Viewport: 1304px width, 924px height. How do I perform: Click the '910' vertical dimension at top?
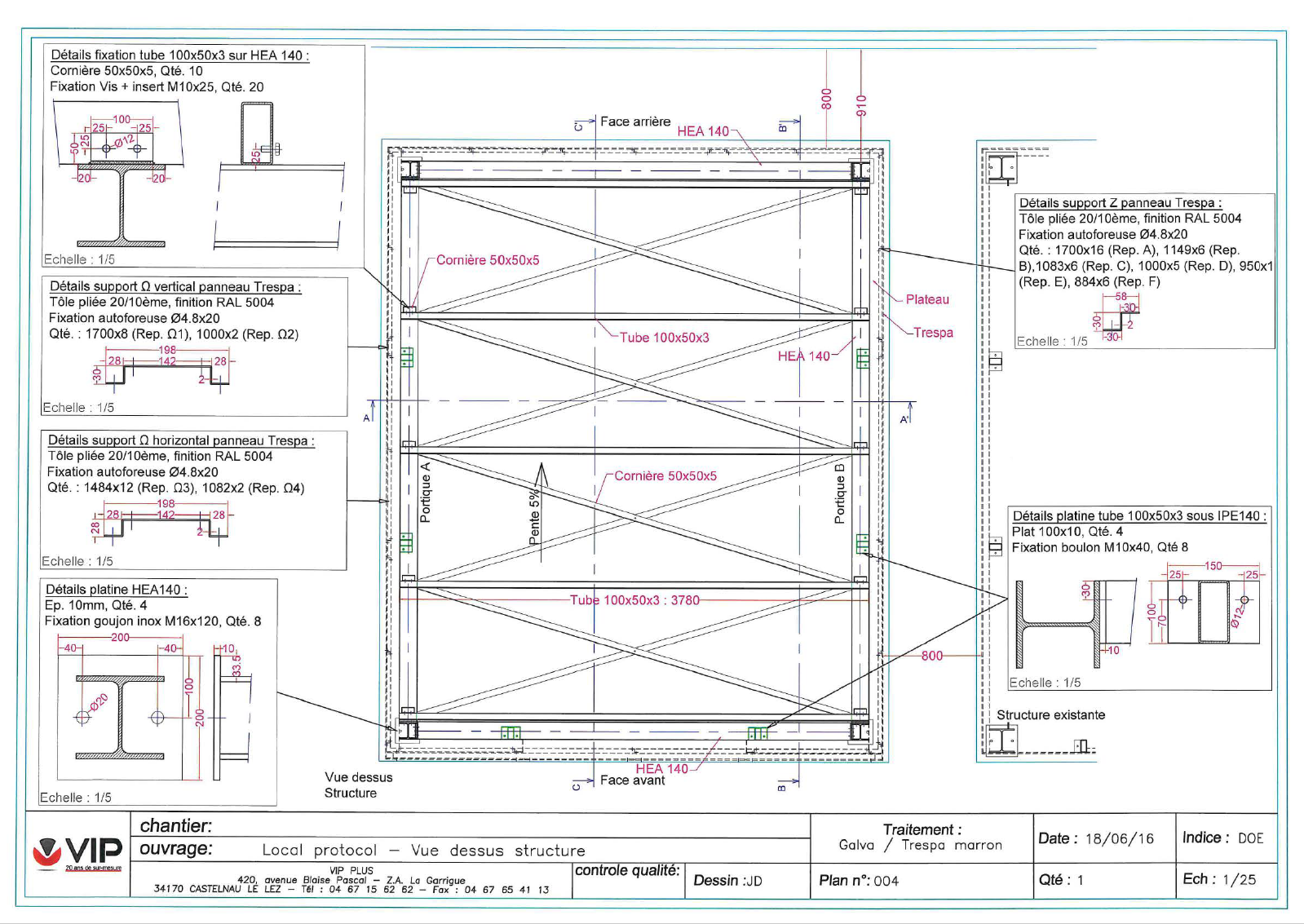[x=861, y=105]
